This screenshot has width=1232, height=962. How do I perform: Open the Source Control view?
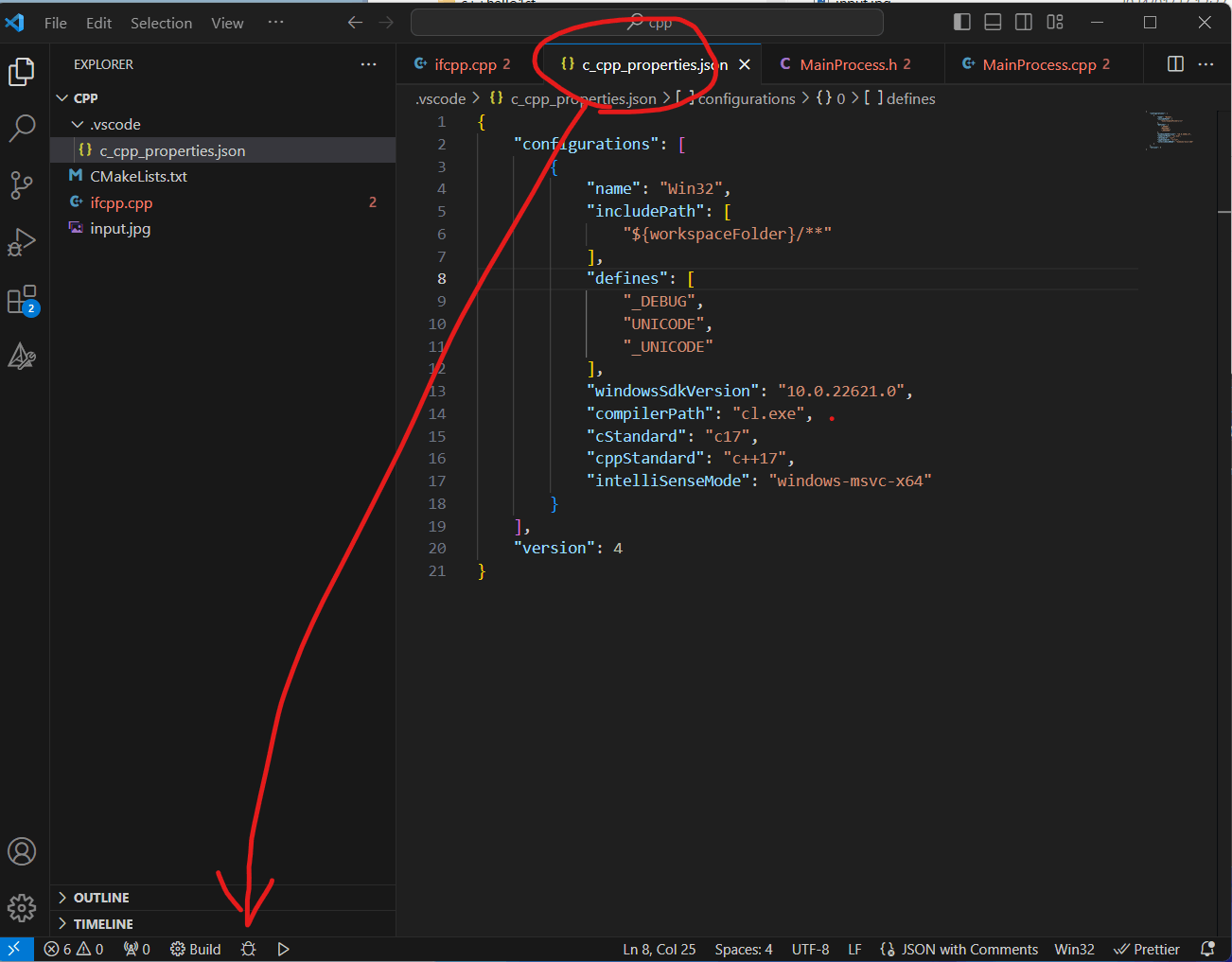[x=22, y=184]
